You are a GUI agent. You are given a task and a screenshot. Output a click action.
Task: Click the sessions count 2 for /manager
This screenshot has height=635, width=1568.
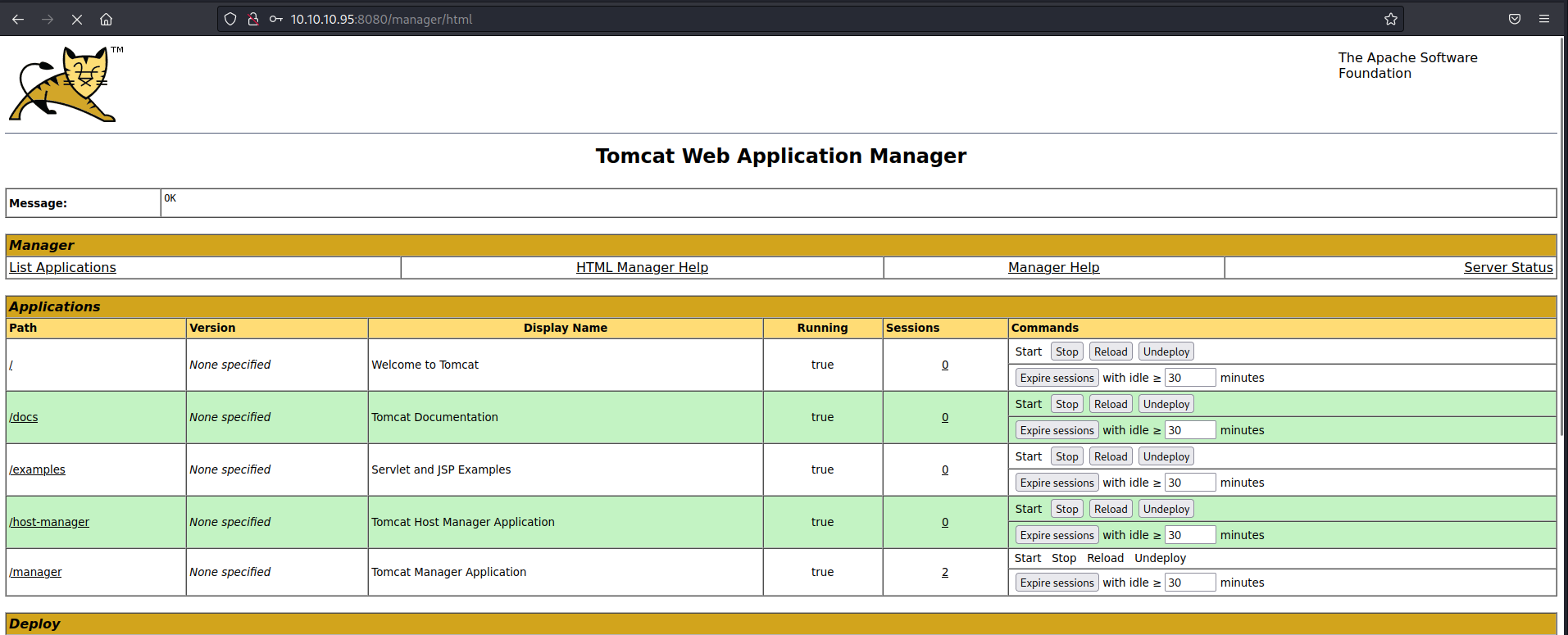click(945, 572)
